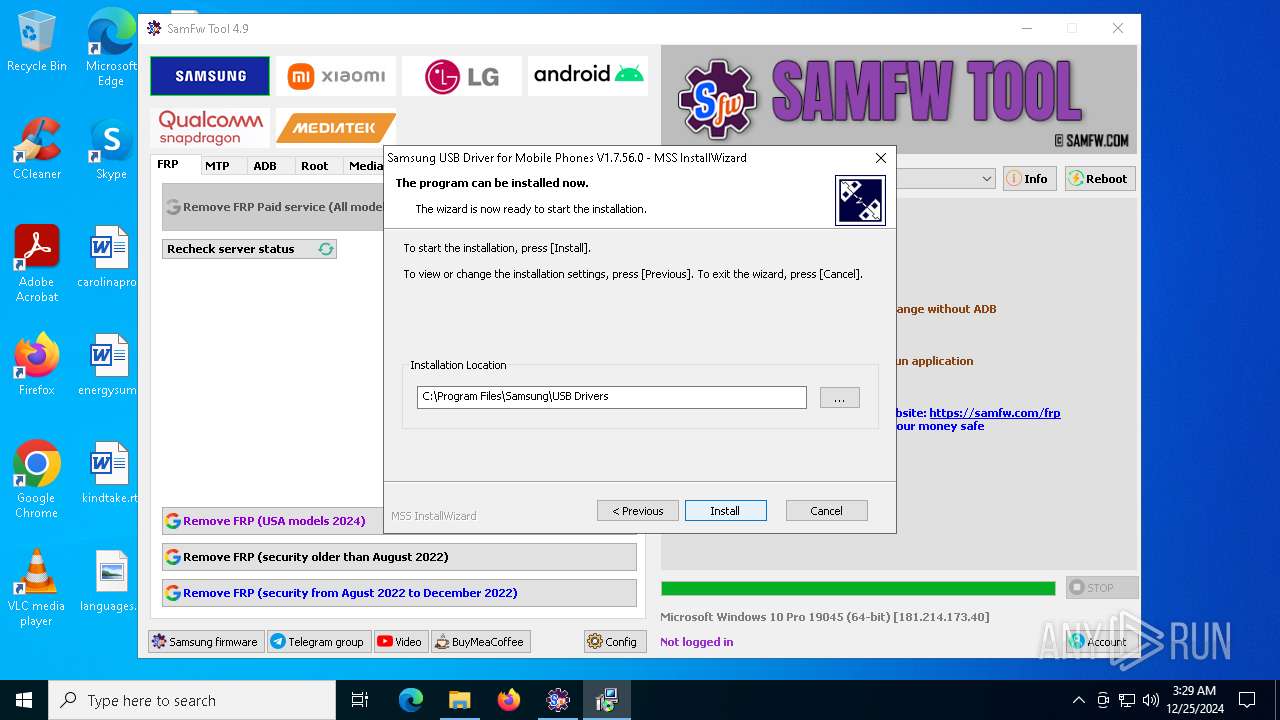Screen dimensions: 1280x720
Task: Open Firefox desktop shortcut
Action: 37,365
